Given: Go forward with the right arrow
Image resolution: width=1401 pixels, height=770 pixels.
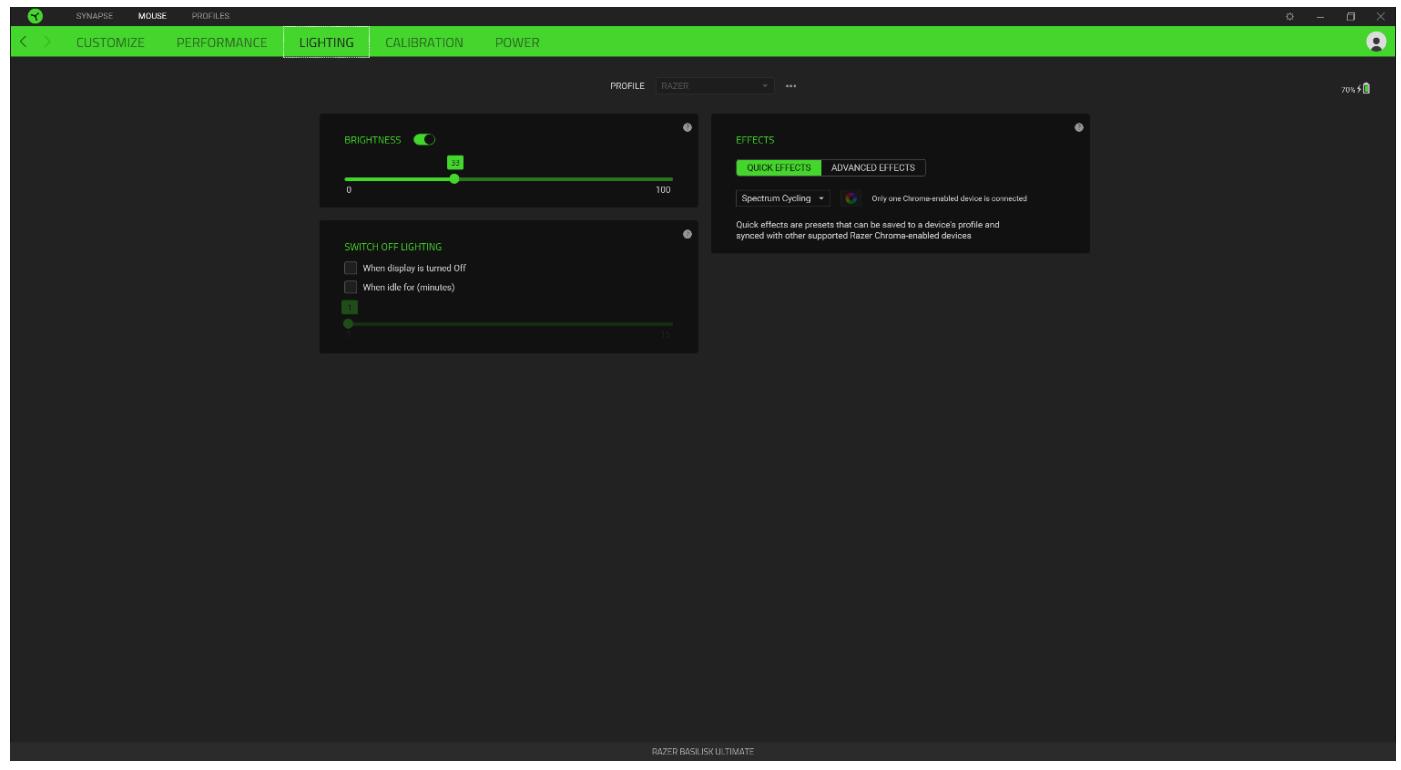Looking at the screenshot, I should tap(46, 43).
